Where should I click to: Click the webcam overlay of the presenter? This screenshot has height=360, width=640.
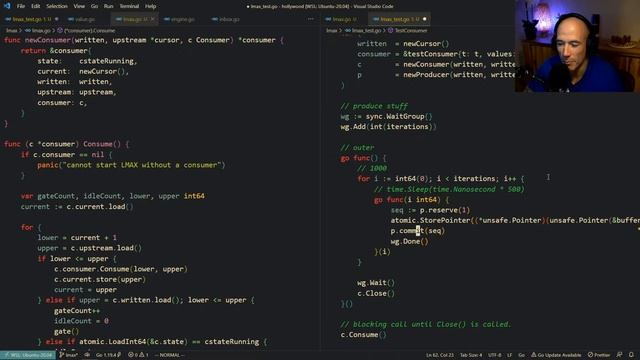577,46
